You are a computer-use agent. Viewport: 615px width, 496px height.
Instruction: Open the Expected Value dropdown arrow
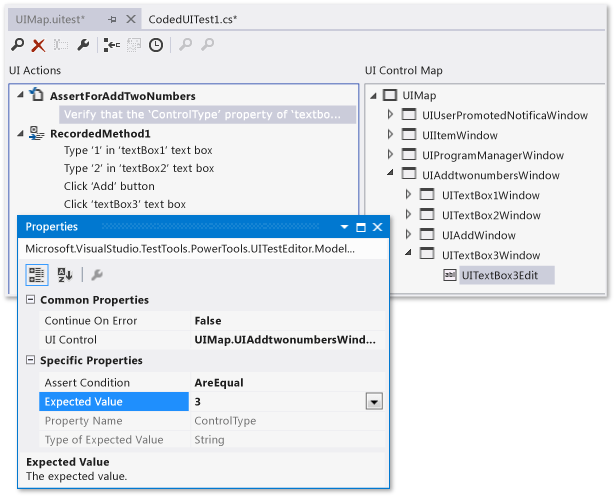click(374, 401)
